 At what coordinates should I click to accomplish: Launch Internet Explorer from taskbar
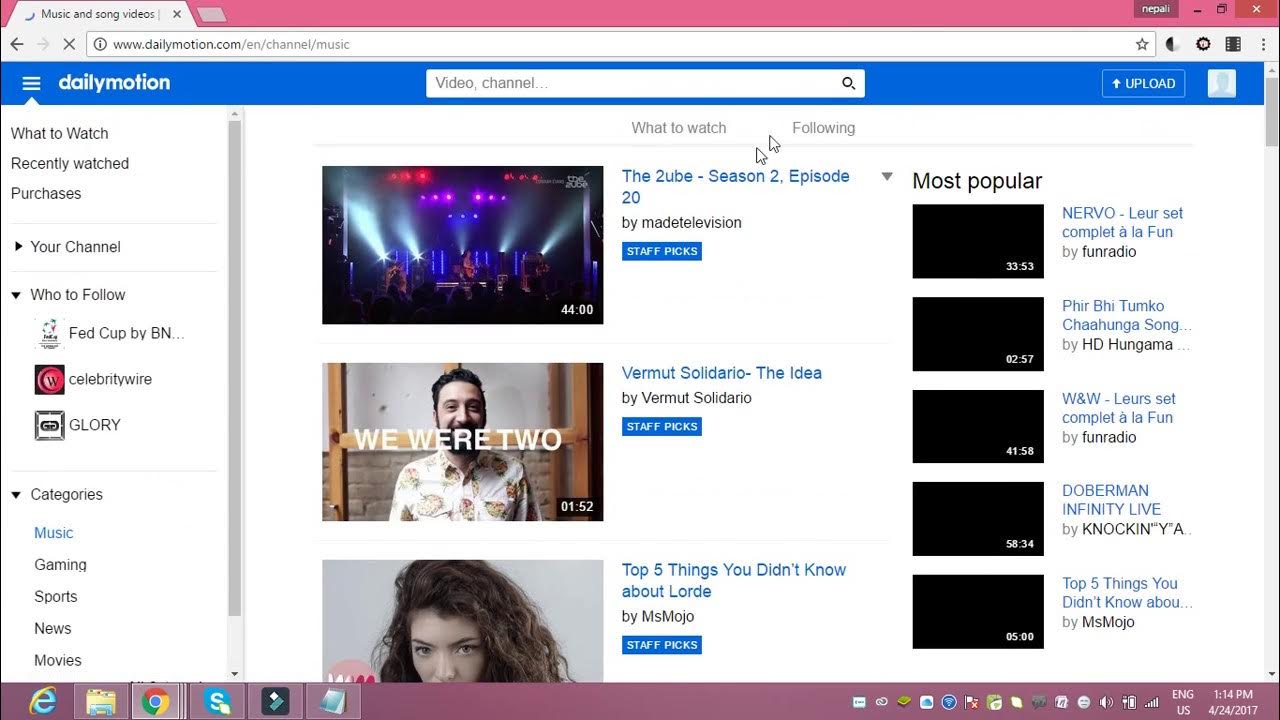click(43, 702)
